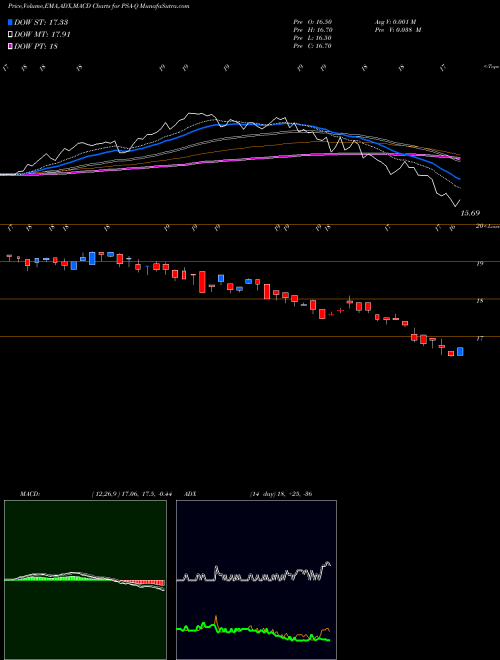Screen dimensions: 500x660
Task: Click the chart title mentioning MunafaSutra.com
Action: click(x=98, y=6)
